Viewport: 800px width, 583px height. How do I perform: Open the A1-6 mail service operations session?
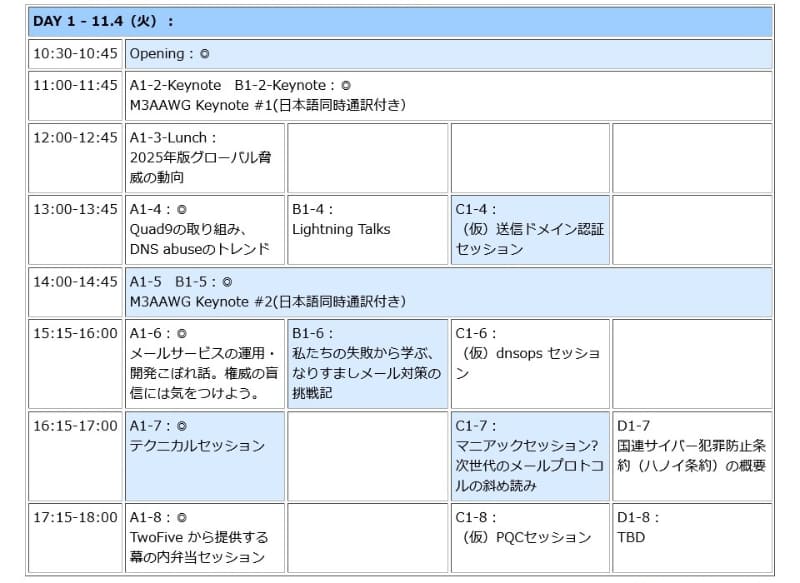200,360
